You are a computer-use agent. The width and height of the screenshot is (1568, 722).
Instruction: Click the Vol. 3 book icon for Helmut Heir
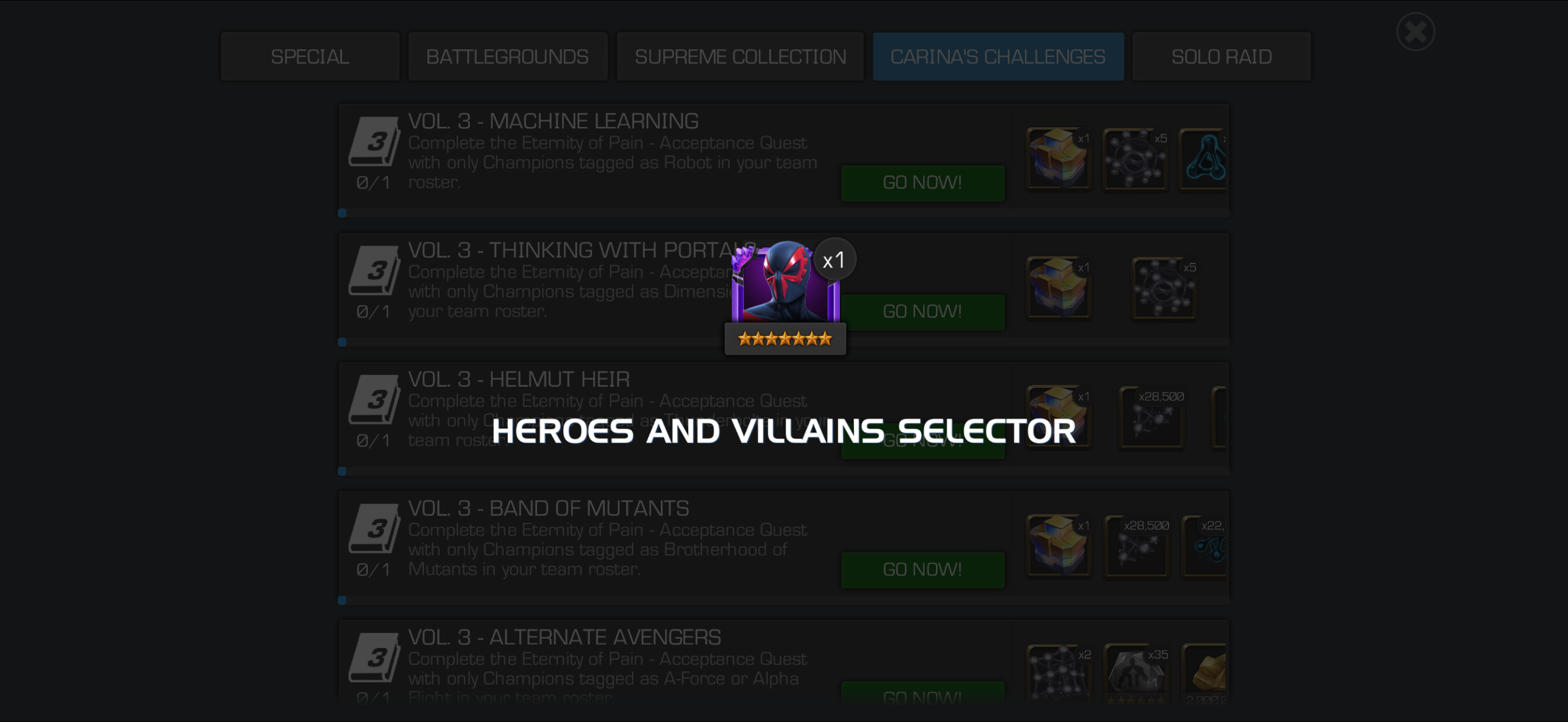tap(374, 399)
